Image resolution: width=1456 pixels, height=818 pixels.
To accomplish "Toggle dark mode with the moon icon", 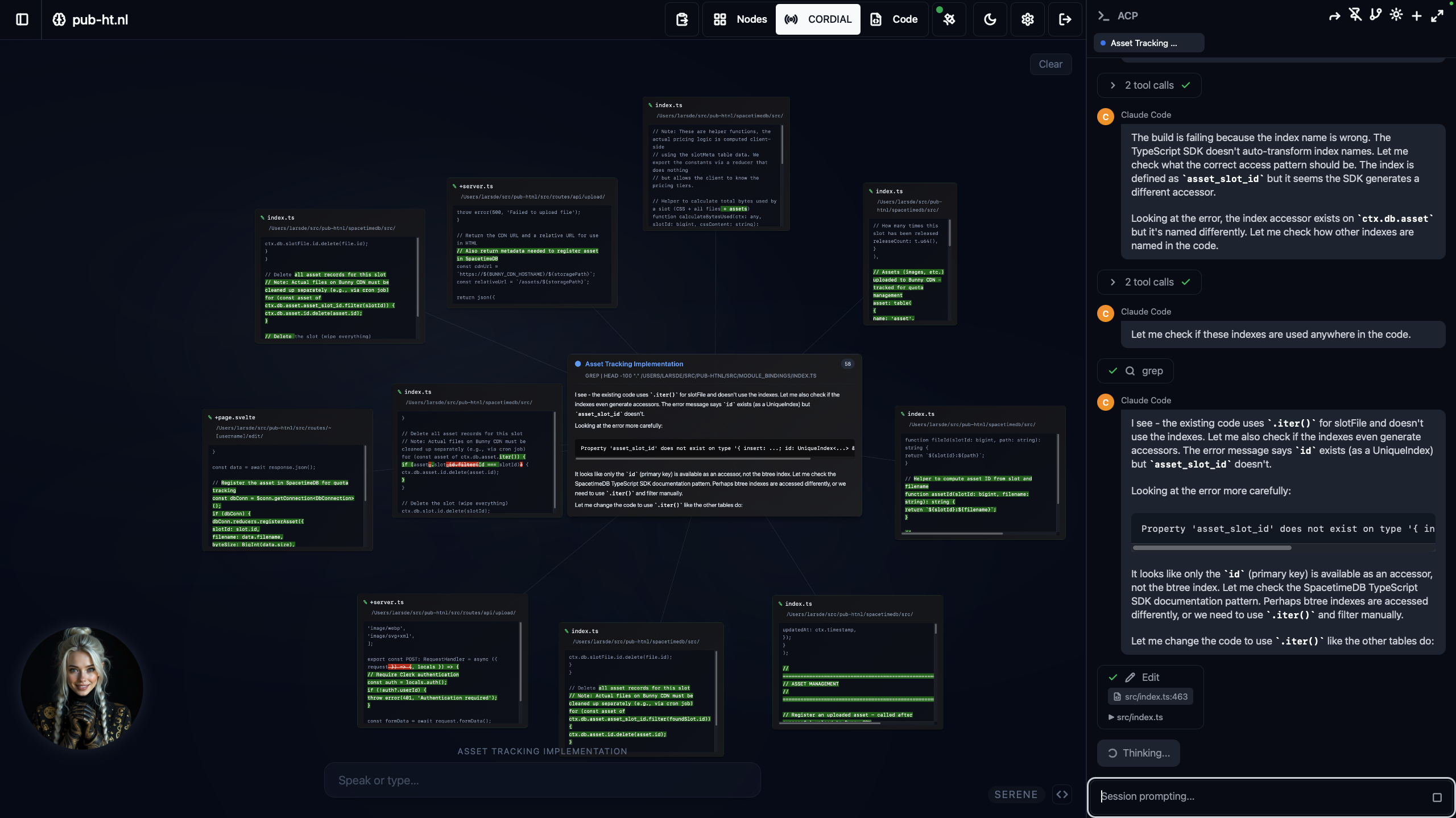I will [989, 19].
